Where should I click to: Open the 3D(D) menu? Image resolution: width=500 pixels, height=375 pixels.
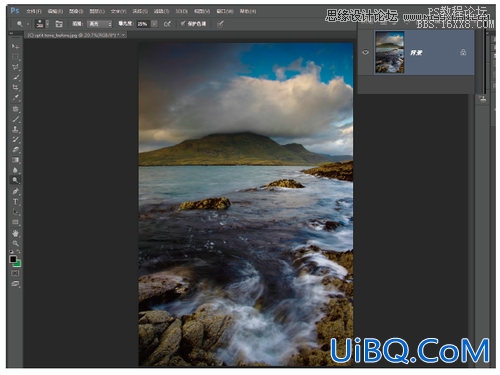point(181,11)
